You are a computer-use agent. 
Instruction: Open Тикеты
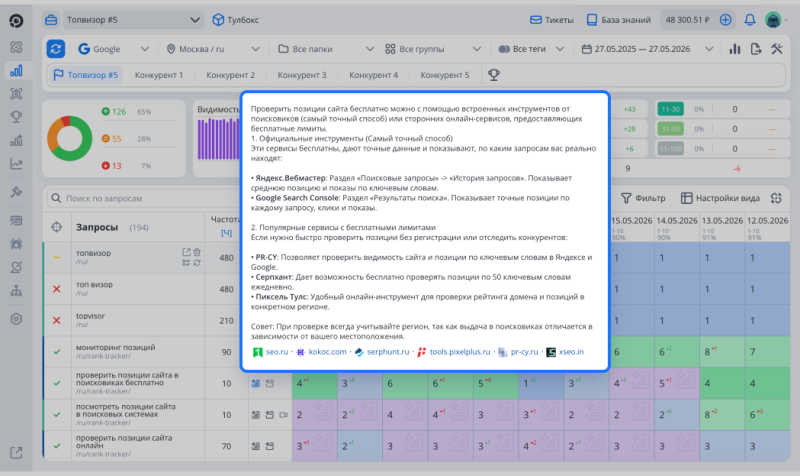tap(552, 20)
